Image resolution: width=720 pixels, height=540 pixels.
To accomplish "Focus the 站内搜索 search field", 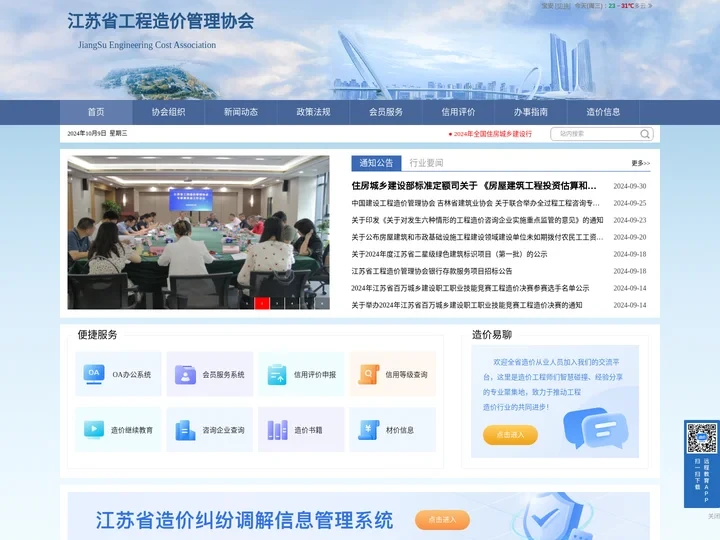I will 595,134.
